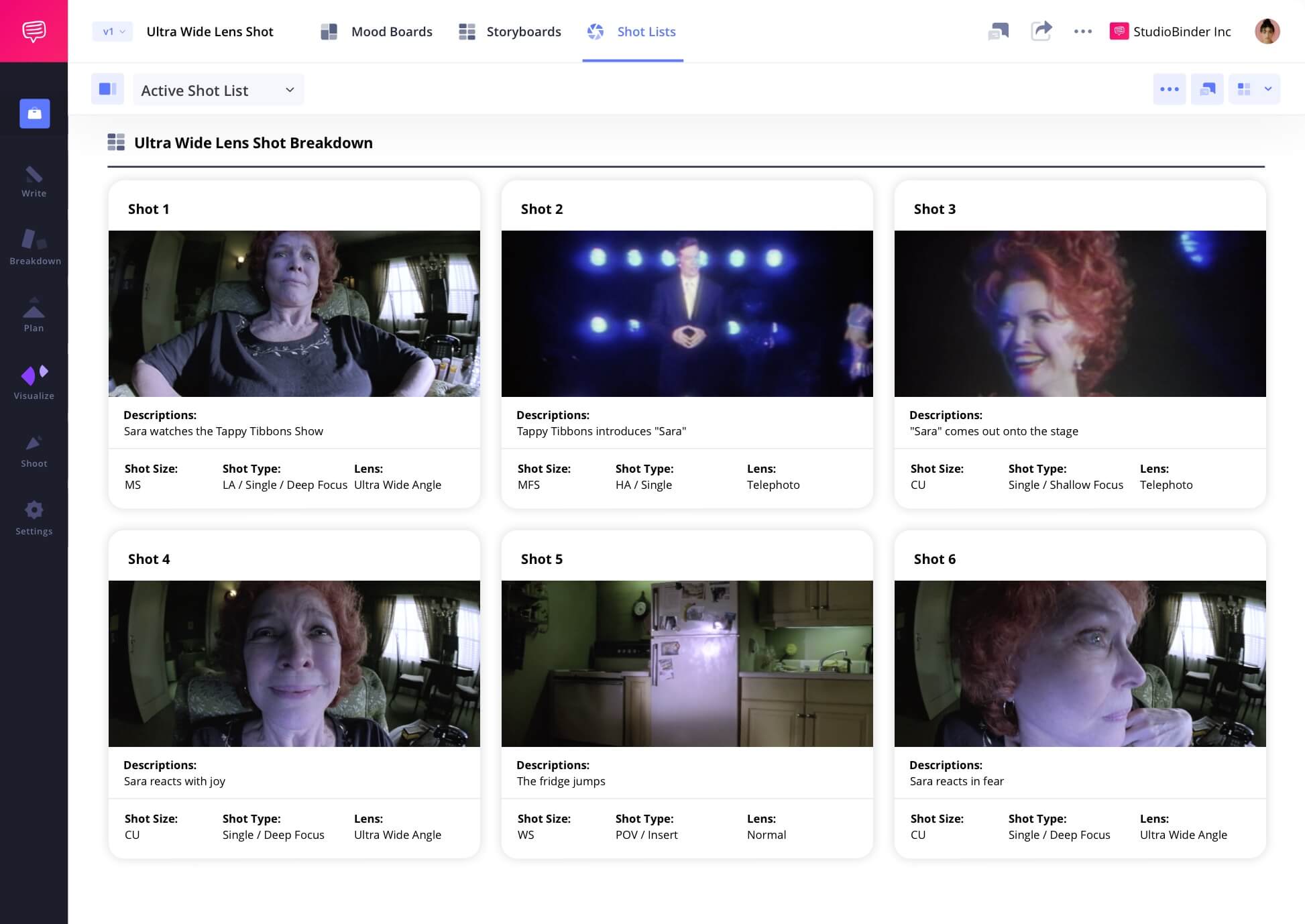Select the Visualize sidebar icon
The height and width of the screenshot is (924, 1305).
click(x=34, y=383)
